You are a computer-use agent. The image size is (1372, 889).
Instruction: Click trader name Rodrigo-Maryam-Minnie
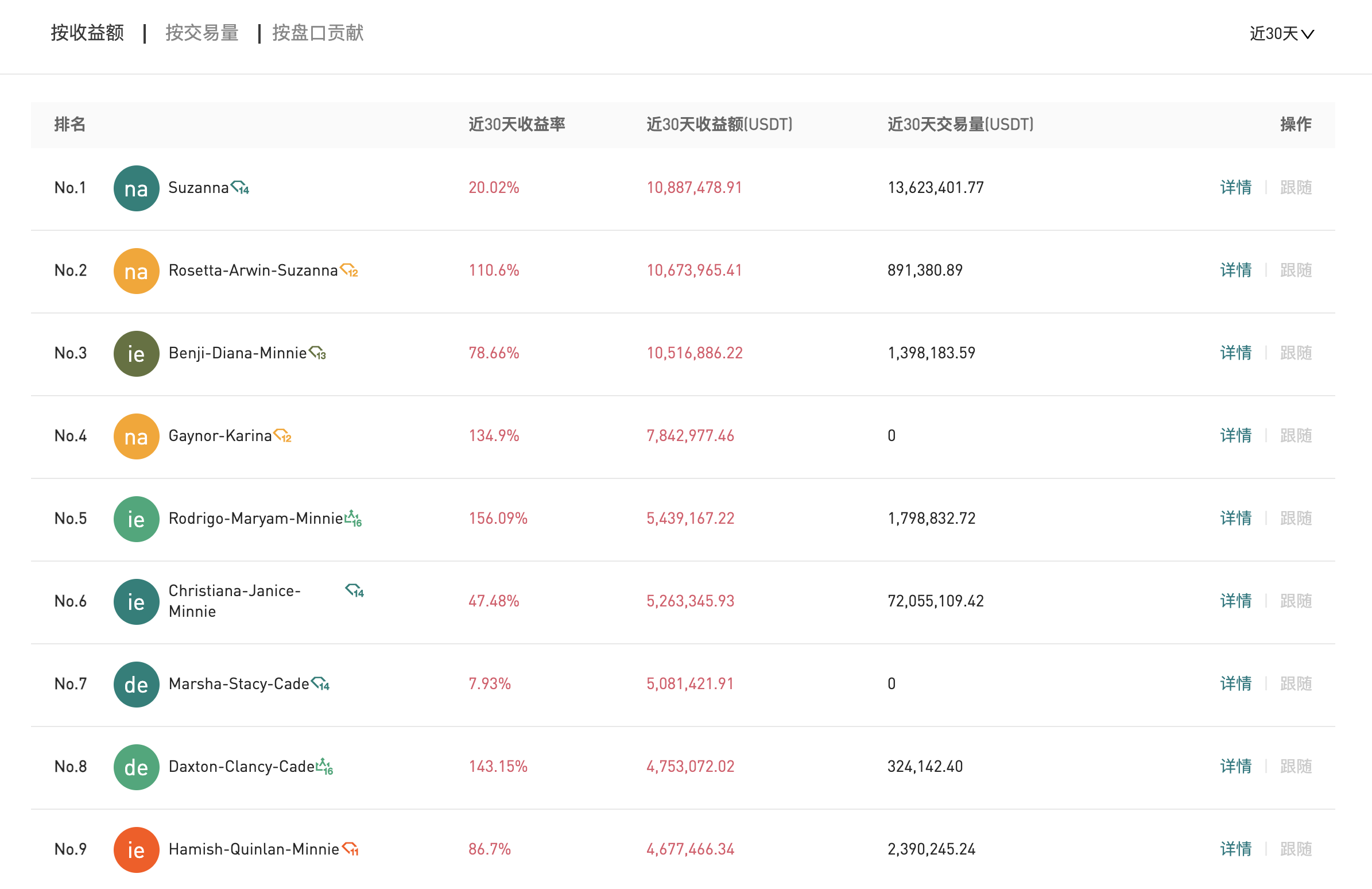tap(255, 518)
